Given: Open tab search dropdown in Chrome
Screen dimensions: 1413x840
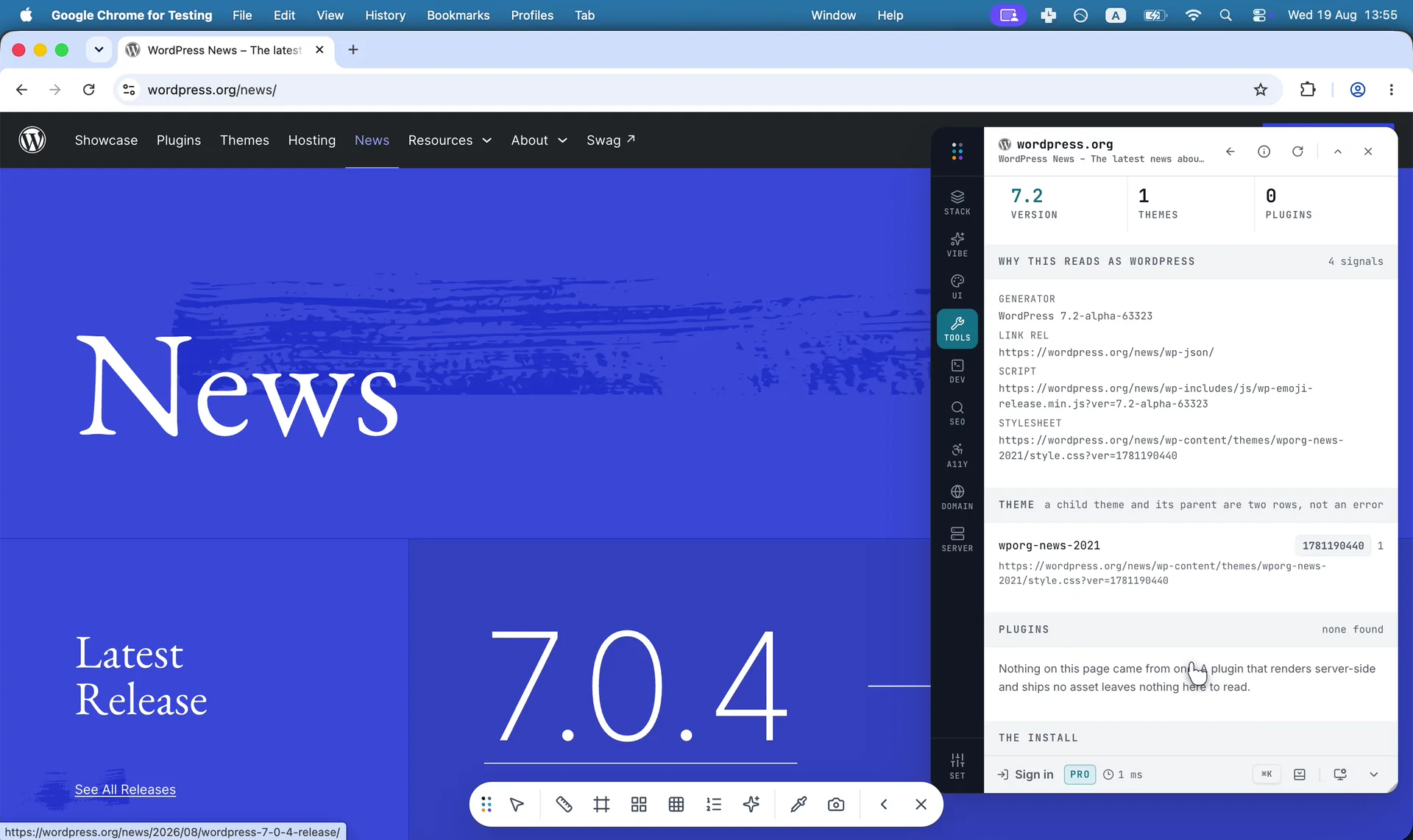Looking at the screenshot, I should (x=99, y=50).
